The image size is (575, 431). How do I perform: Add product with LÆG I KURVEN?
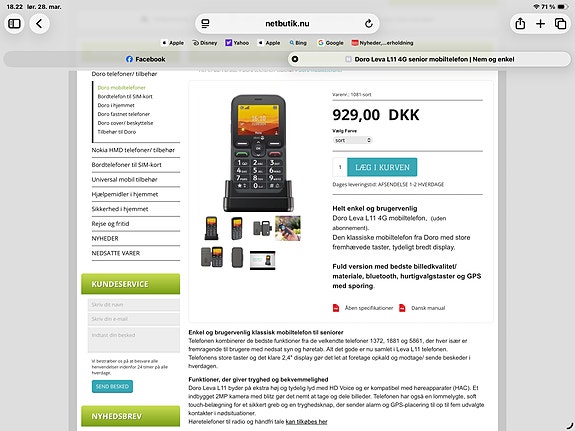[x=382, y=167]
